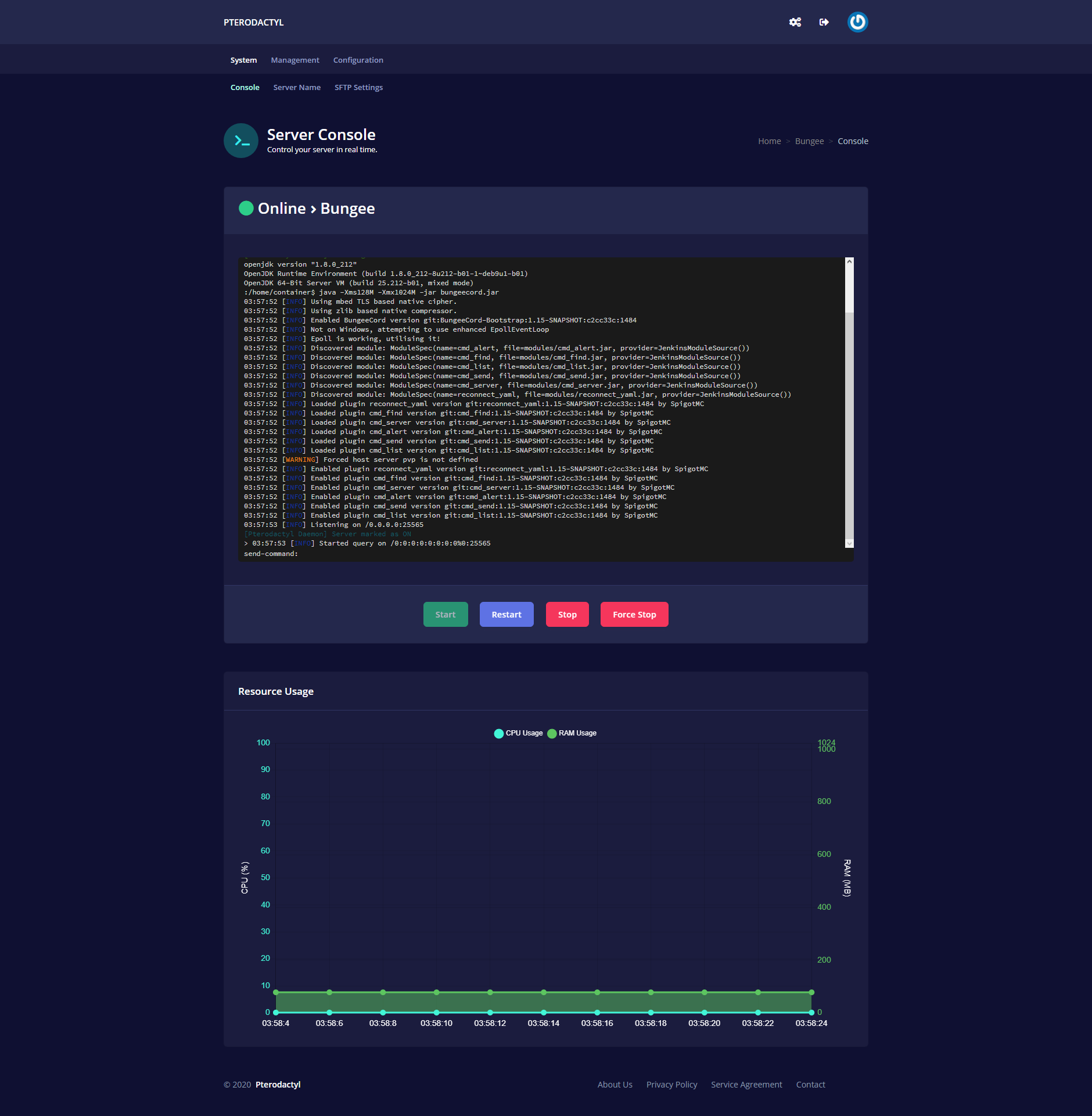Toggle RAM Usage legend dot
The image size is (1092, 1116).
point(552,733)
